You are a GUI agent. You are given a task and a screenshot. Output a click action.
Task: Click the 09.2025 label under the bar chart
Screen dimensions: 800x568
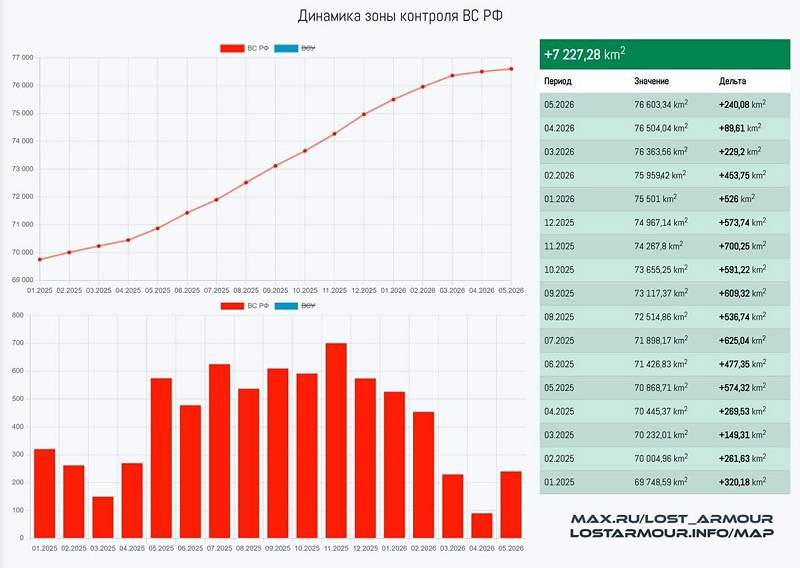(x=278, y=549)
